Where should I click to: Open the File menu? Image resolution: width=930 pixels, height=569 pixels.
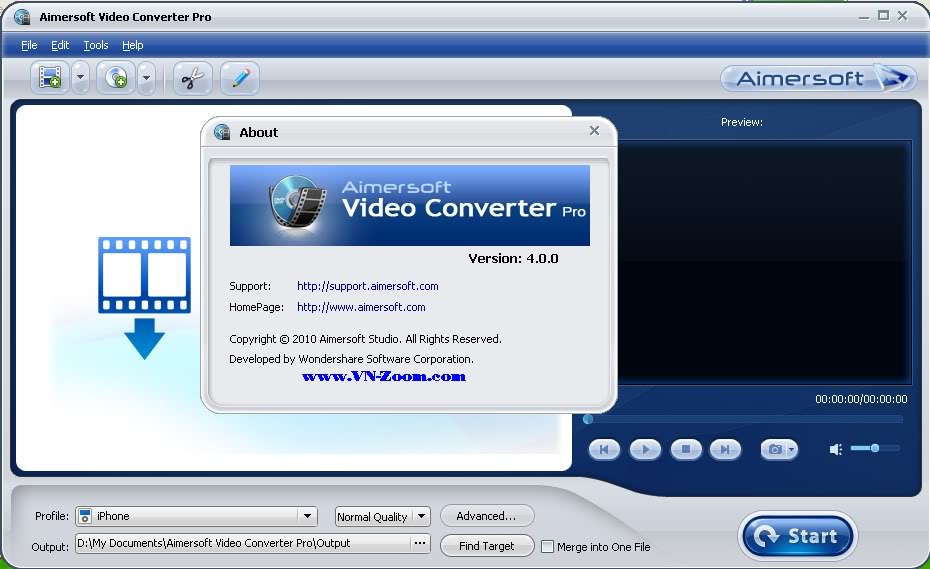click(29, 45)
